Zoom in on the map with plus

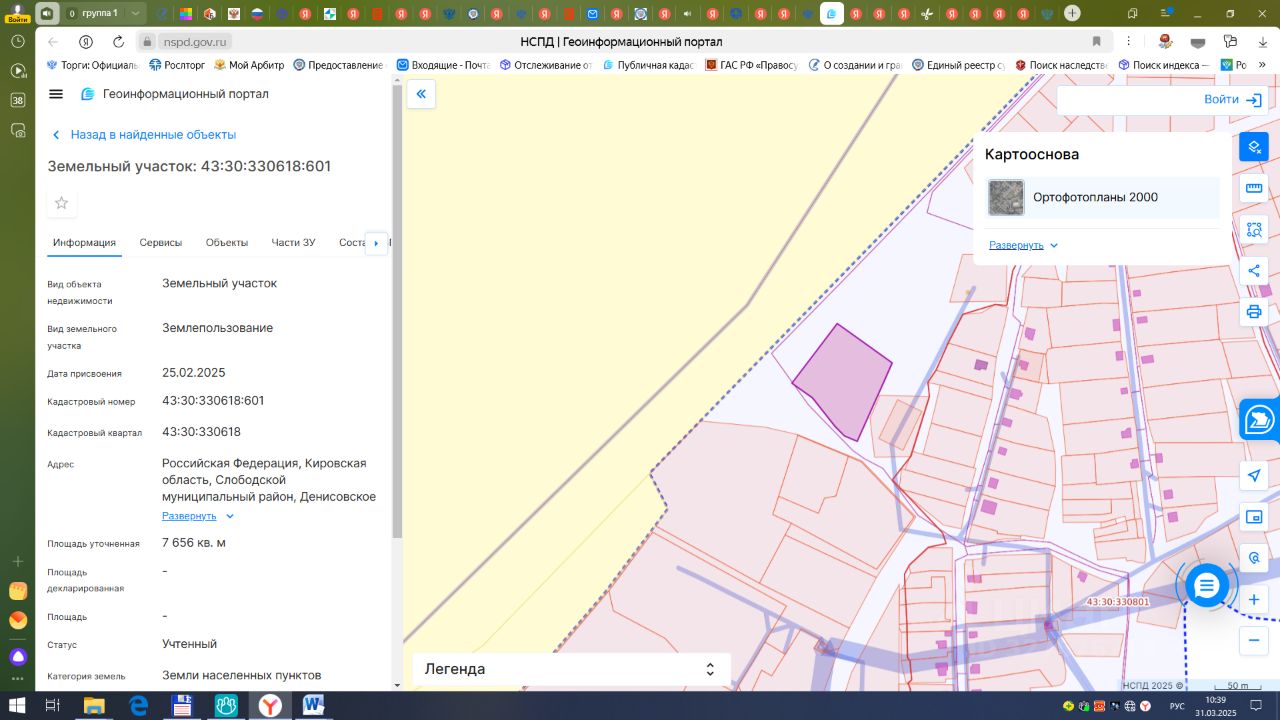pos(1254,599)
